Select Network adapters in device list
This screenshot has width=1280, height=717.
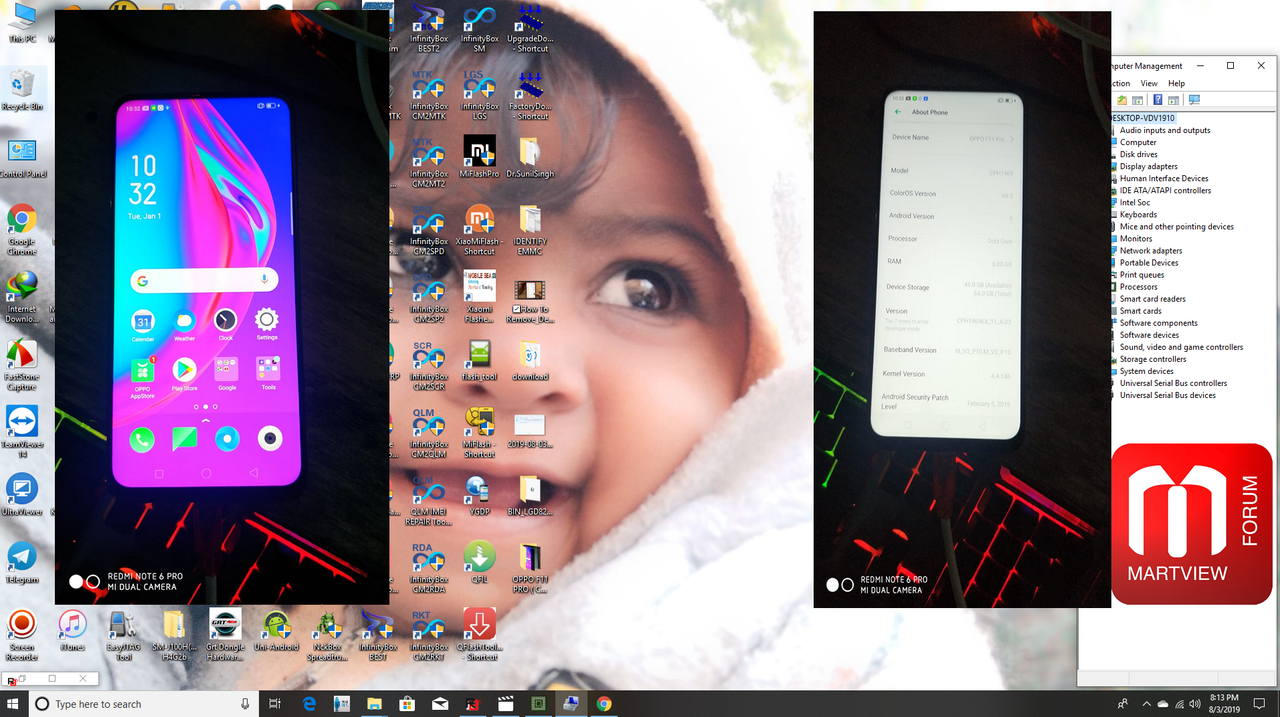pyautogui.click(x=1151, y=251)
